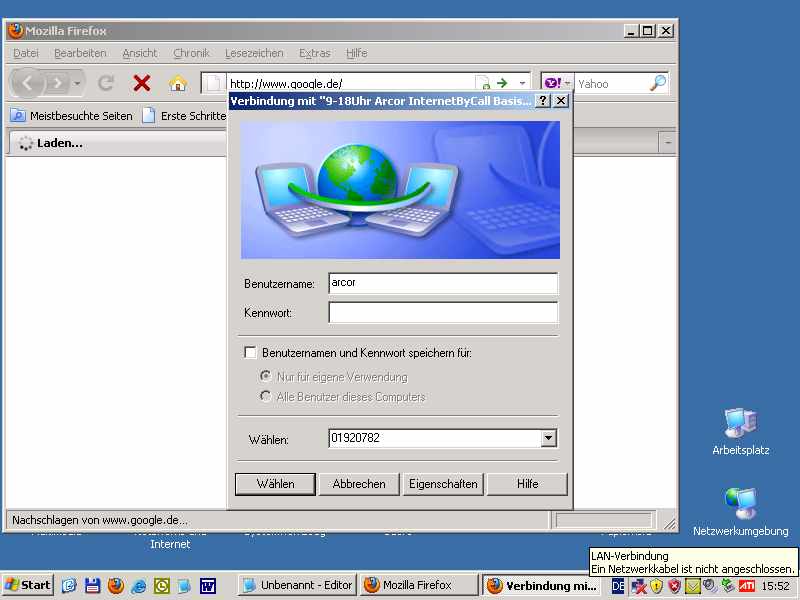Screen dimensions: 800x600
Task: Click the Abbrechen button
Action: 359,484
